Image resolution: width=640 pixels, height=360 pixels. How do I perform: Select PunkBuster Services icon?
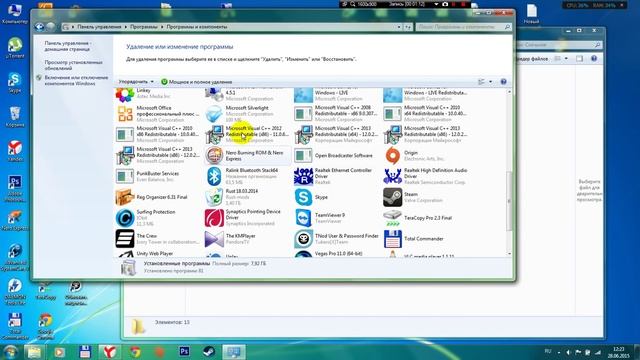125,176
